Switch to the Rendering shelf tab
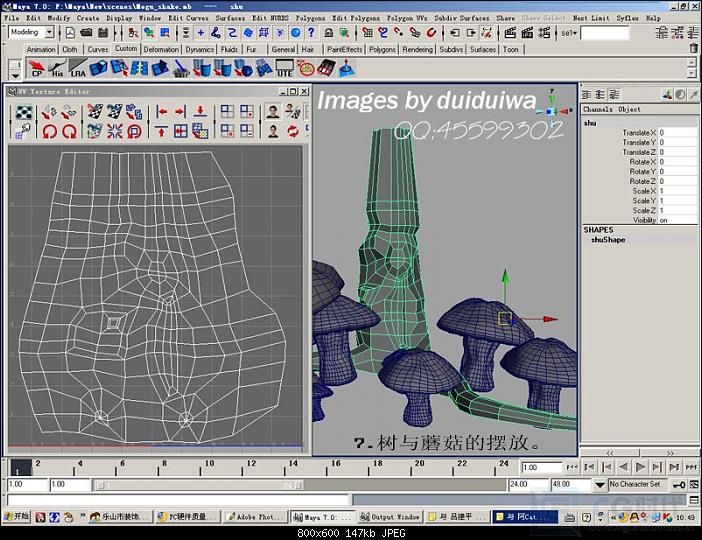Screen dimensions: 702x540 417,49
